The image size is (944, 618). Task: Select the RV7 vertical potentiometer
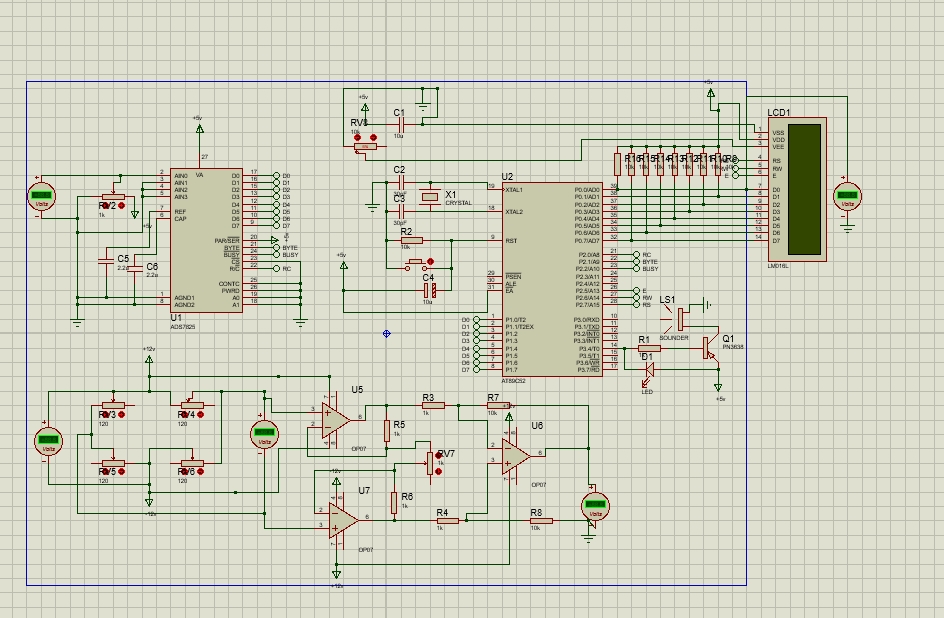click(430, 463)
